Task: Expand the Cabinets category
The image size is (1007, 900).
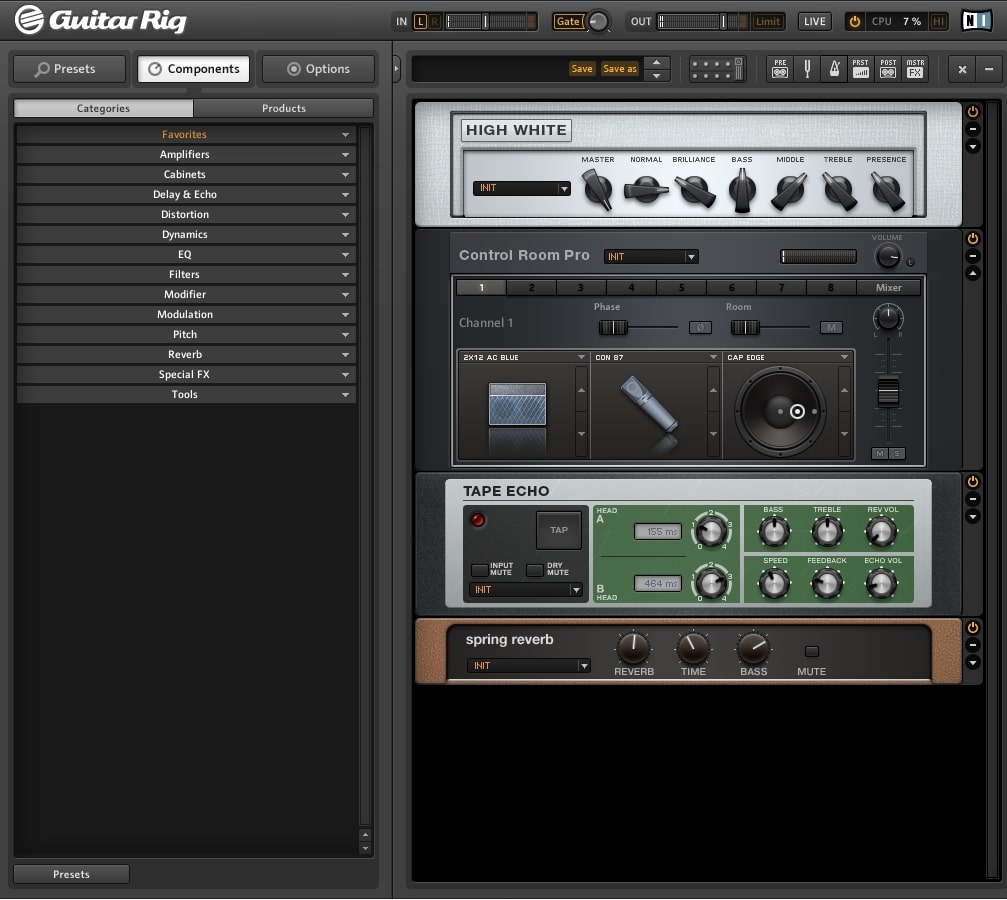Action: (x=186, y=174)
